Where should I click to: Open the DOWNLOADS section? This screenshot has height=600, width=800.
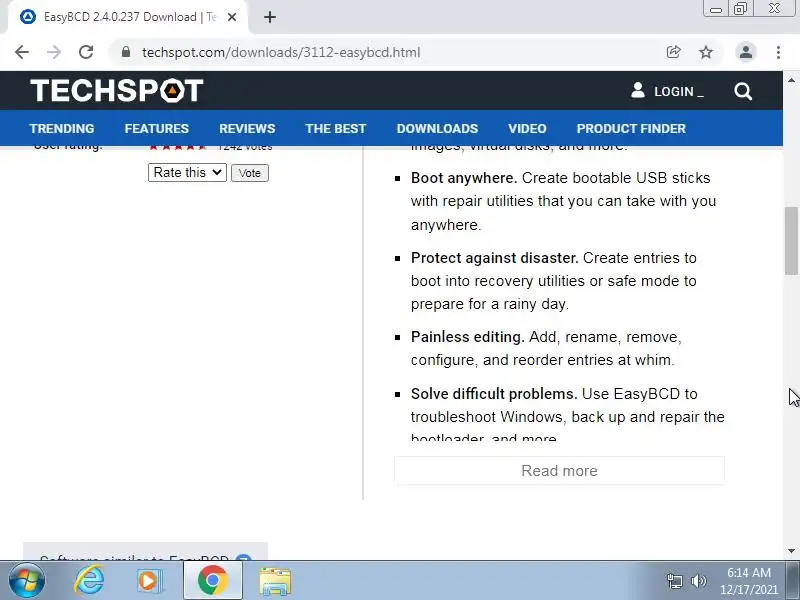(x=437, y=129)
